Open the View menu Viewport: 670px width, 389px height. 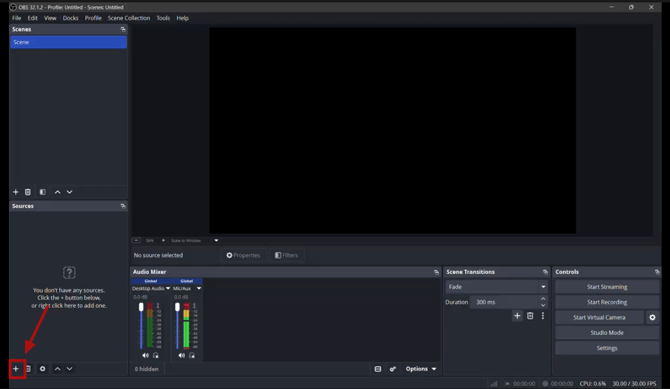[x=50, y=18]
